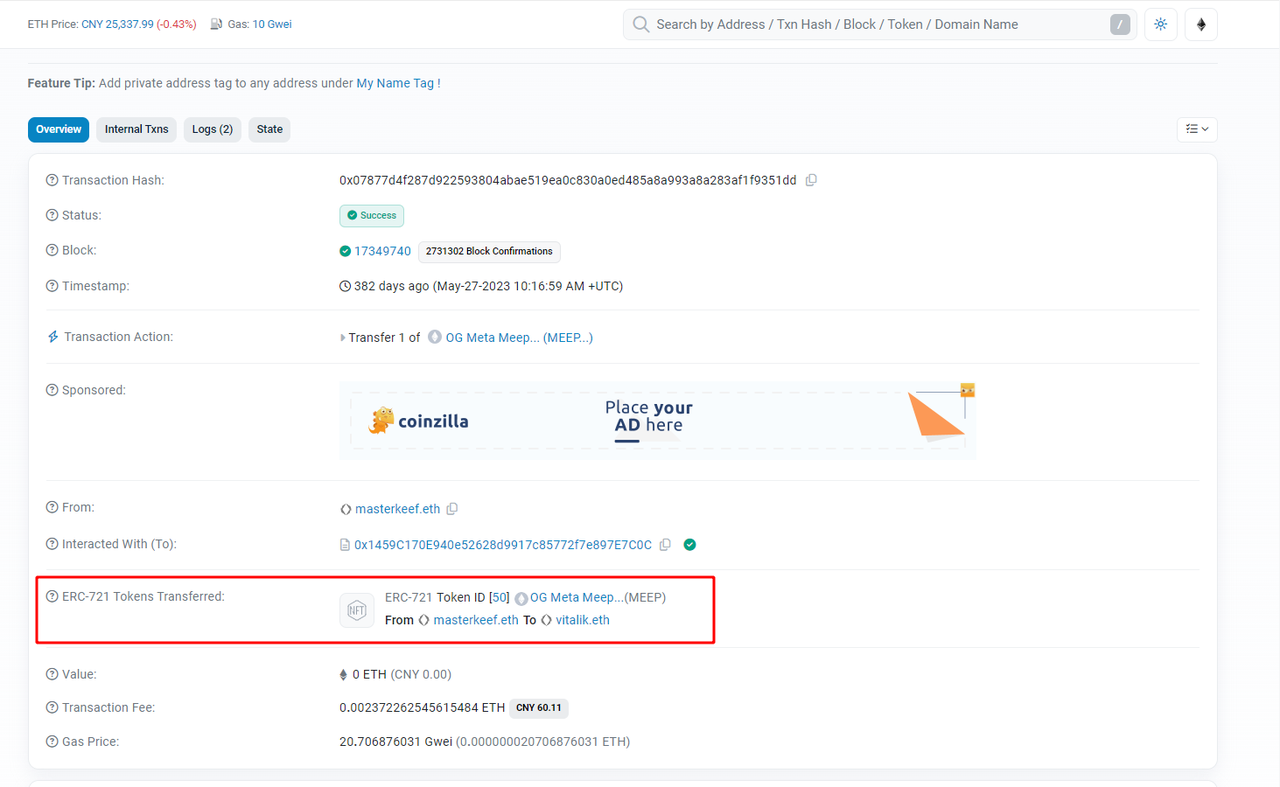Click the My Name Tag link
1280x787 pixels.
(395, 83)
